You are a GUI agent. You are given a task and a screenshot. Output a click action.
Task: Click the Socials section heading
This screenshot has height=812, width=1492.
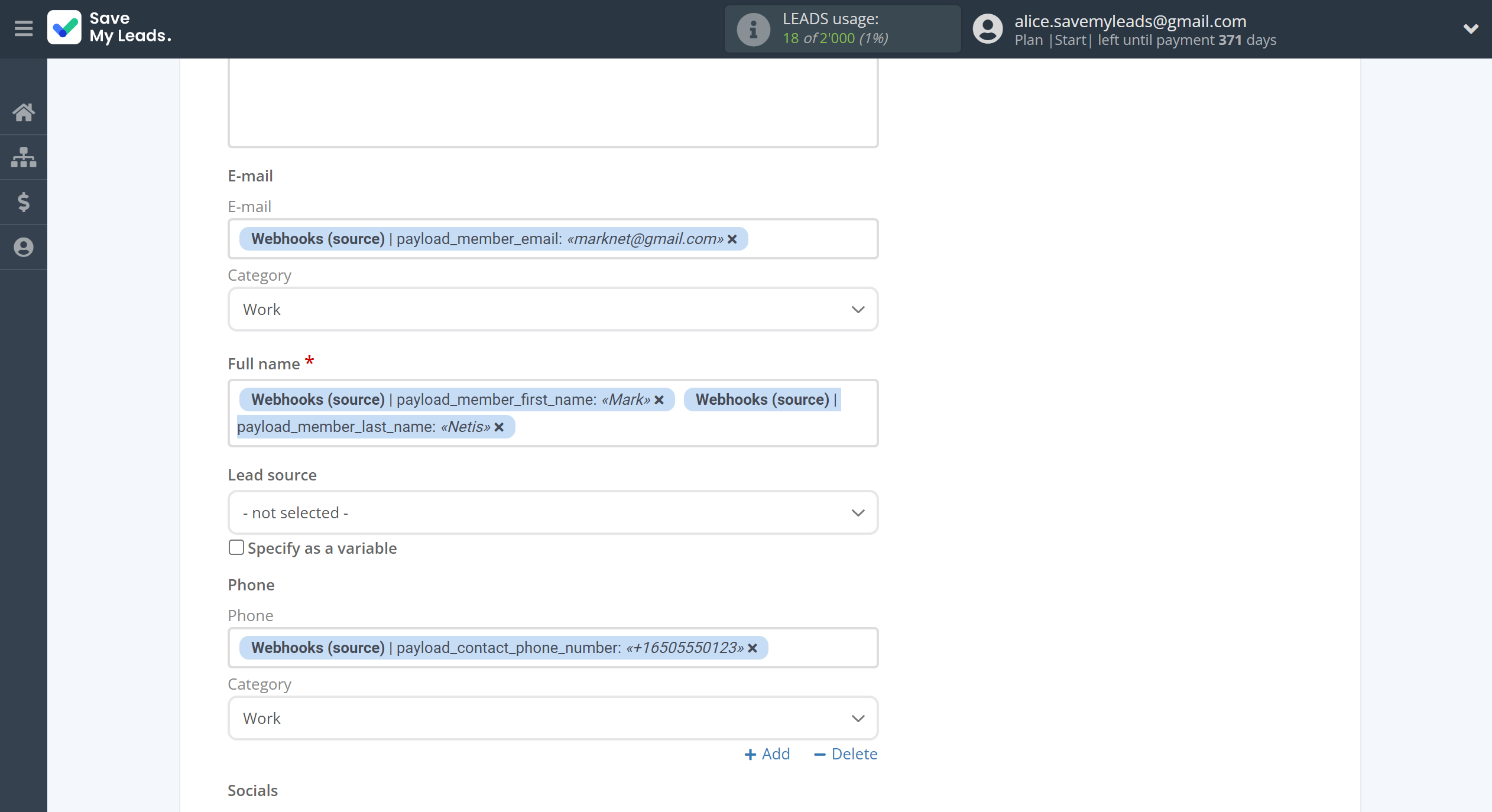tap(252, 790)
